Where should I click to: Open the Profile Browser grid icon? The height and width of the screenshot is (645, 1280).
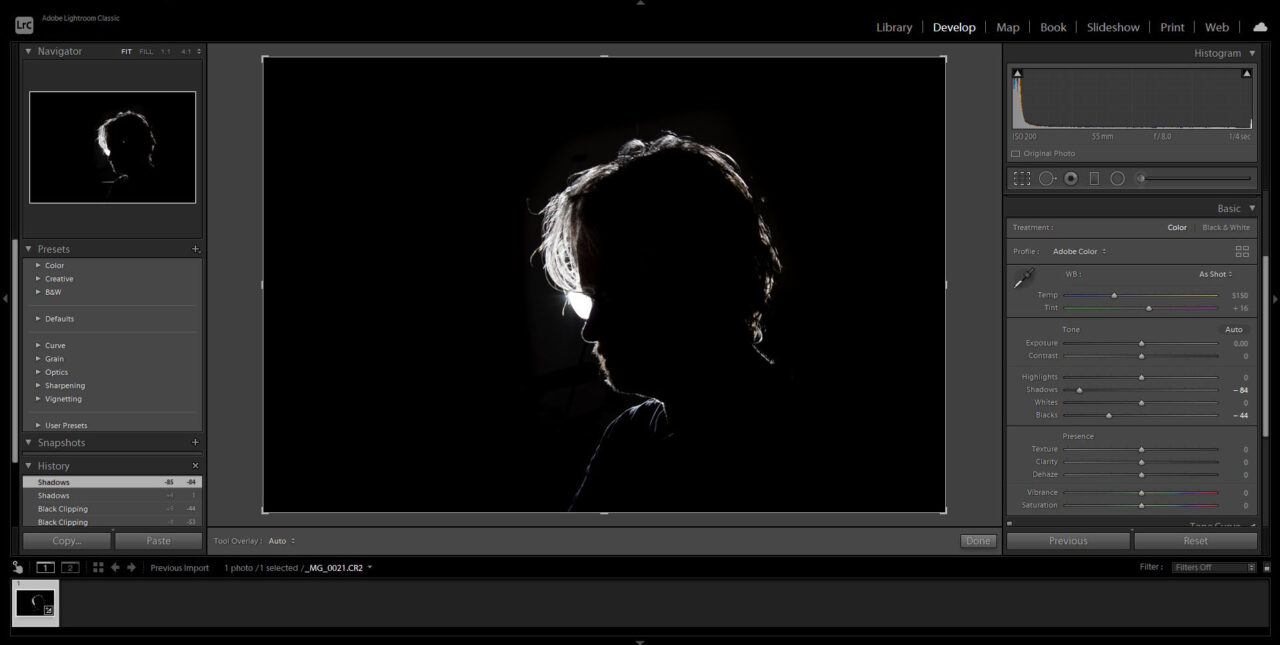(1242, 252)
